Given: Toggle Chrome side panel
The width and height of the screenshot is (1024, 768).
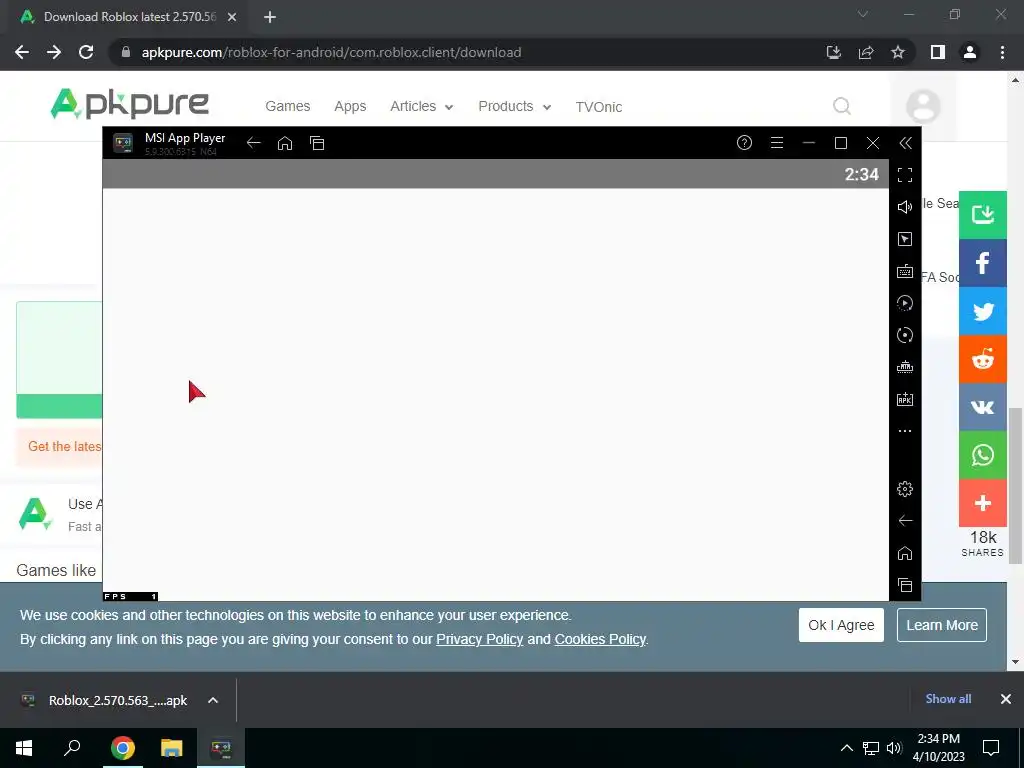Looking at the screenshot, I should click(x=938, y=52).
